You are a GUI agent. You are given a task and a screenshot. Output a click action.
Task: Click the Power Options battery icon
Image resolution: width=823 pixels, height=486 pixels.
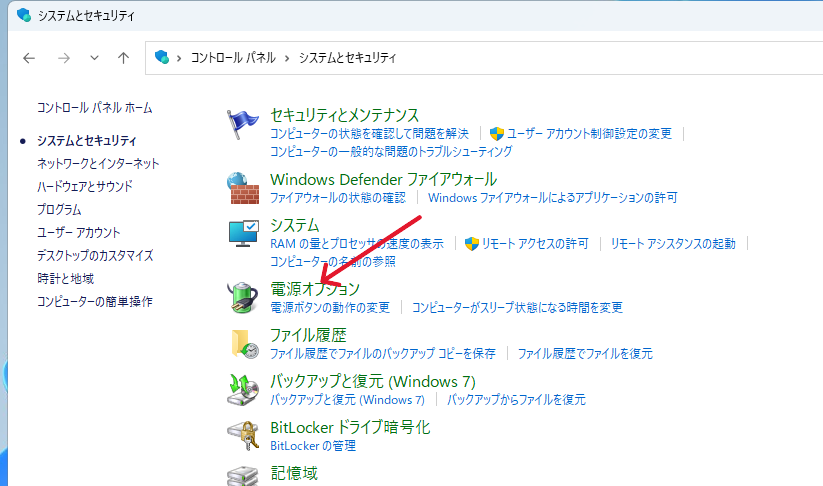click(x=244, y=298)
